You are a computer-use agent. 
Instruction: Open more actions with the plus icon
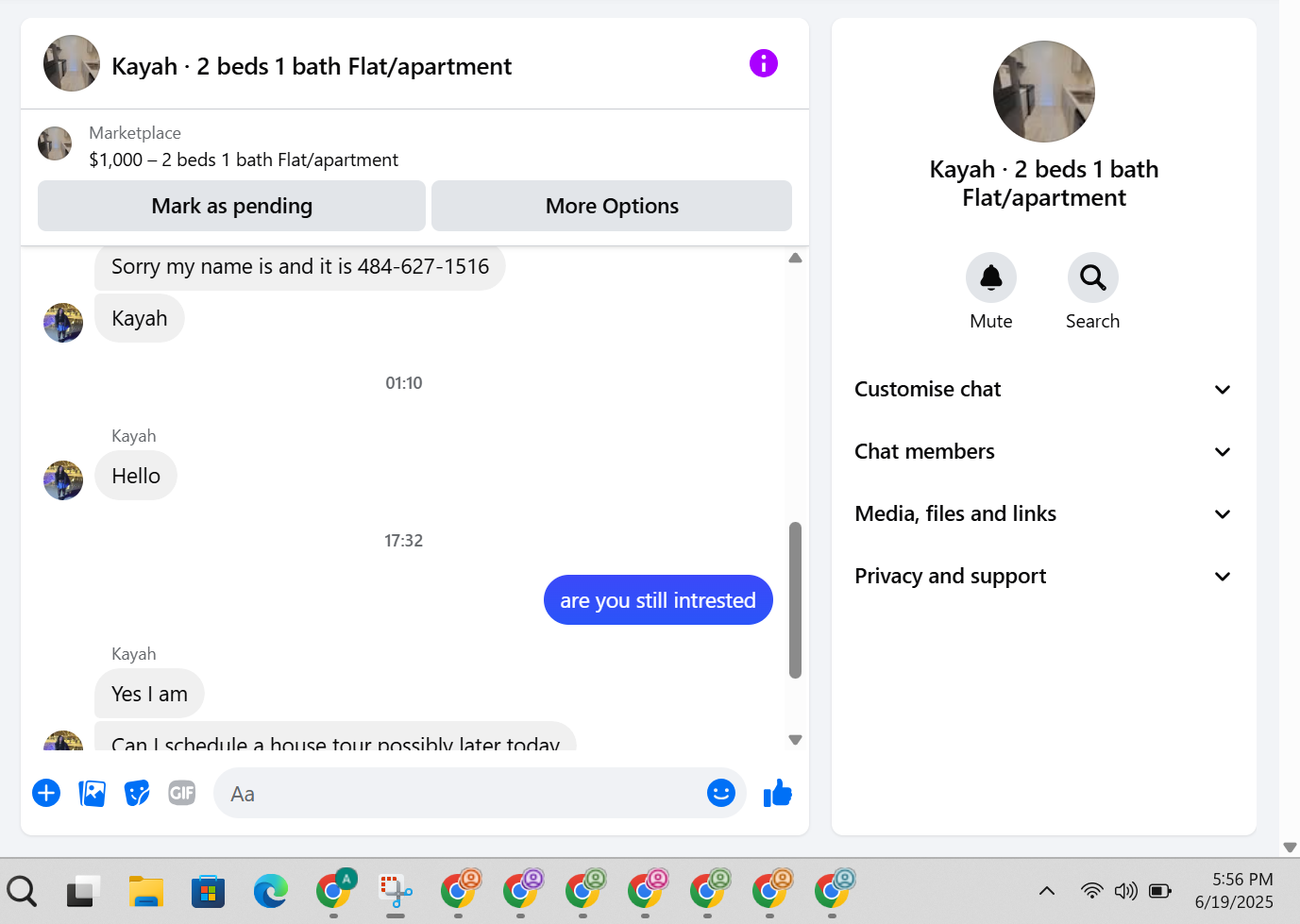46,793
